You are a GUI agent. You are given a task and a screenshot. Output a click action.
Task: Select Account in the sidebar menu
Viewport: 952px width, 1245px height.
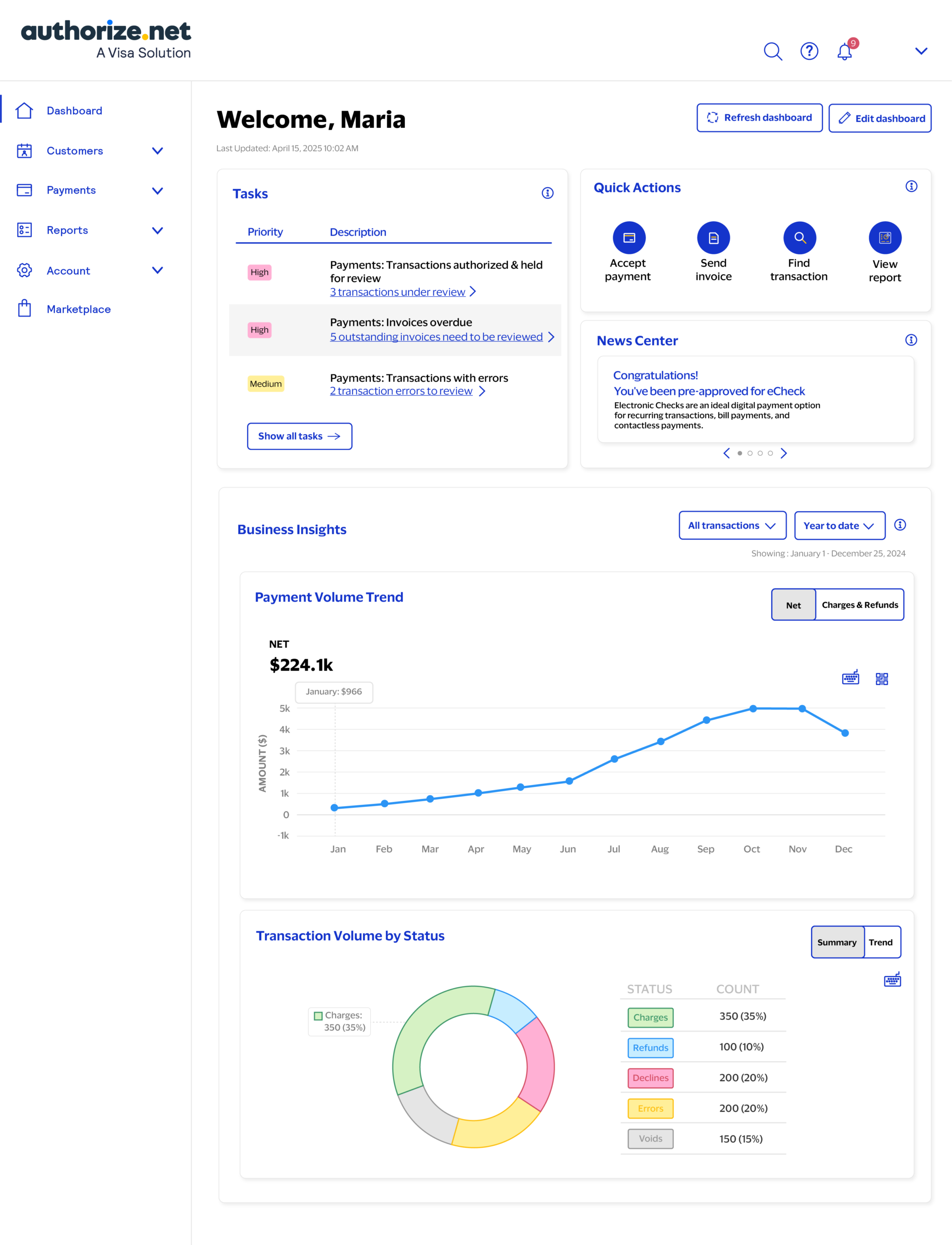68,271
